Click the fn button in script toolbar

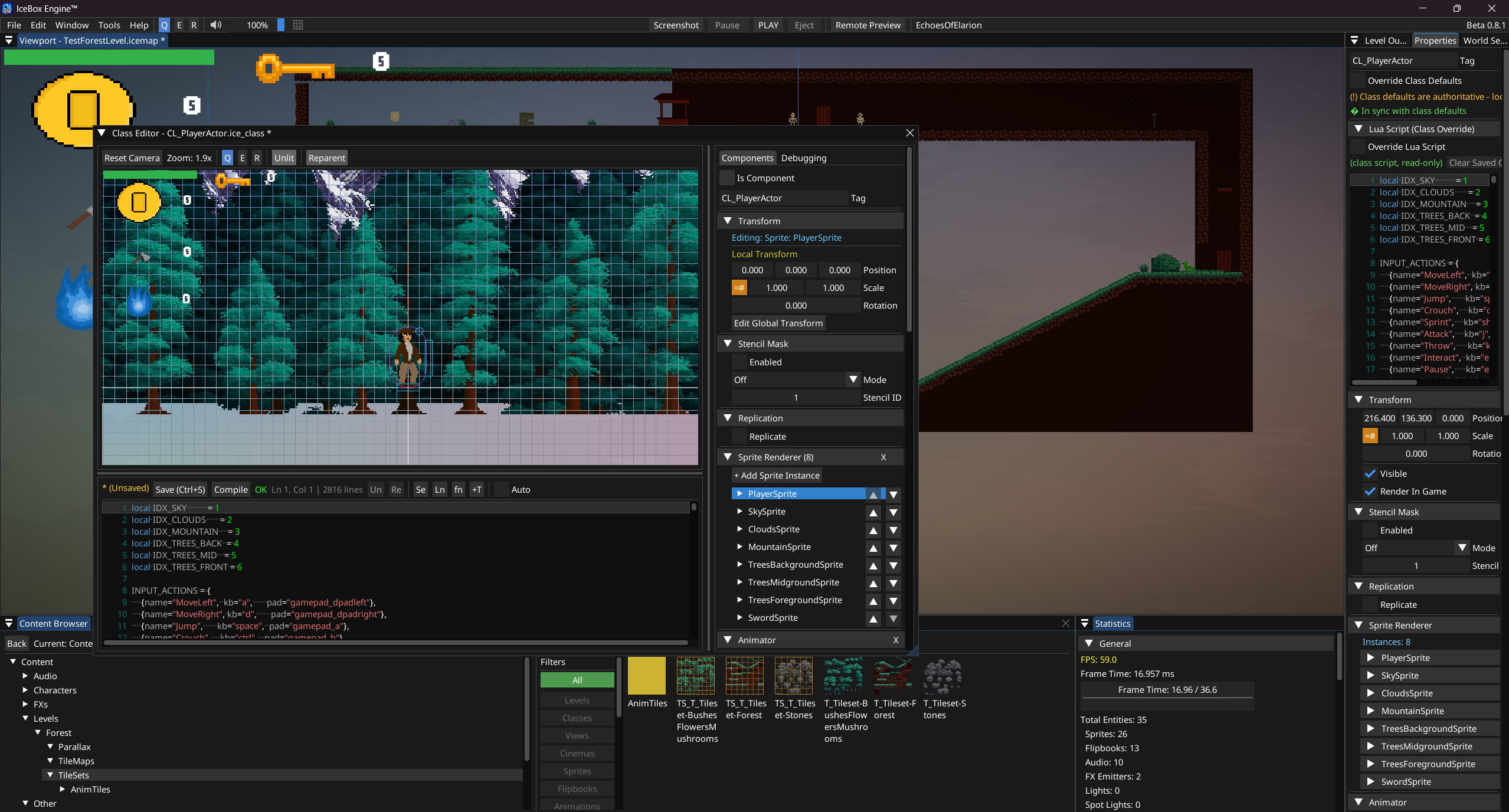coord(459,490)
